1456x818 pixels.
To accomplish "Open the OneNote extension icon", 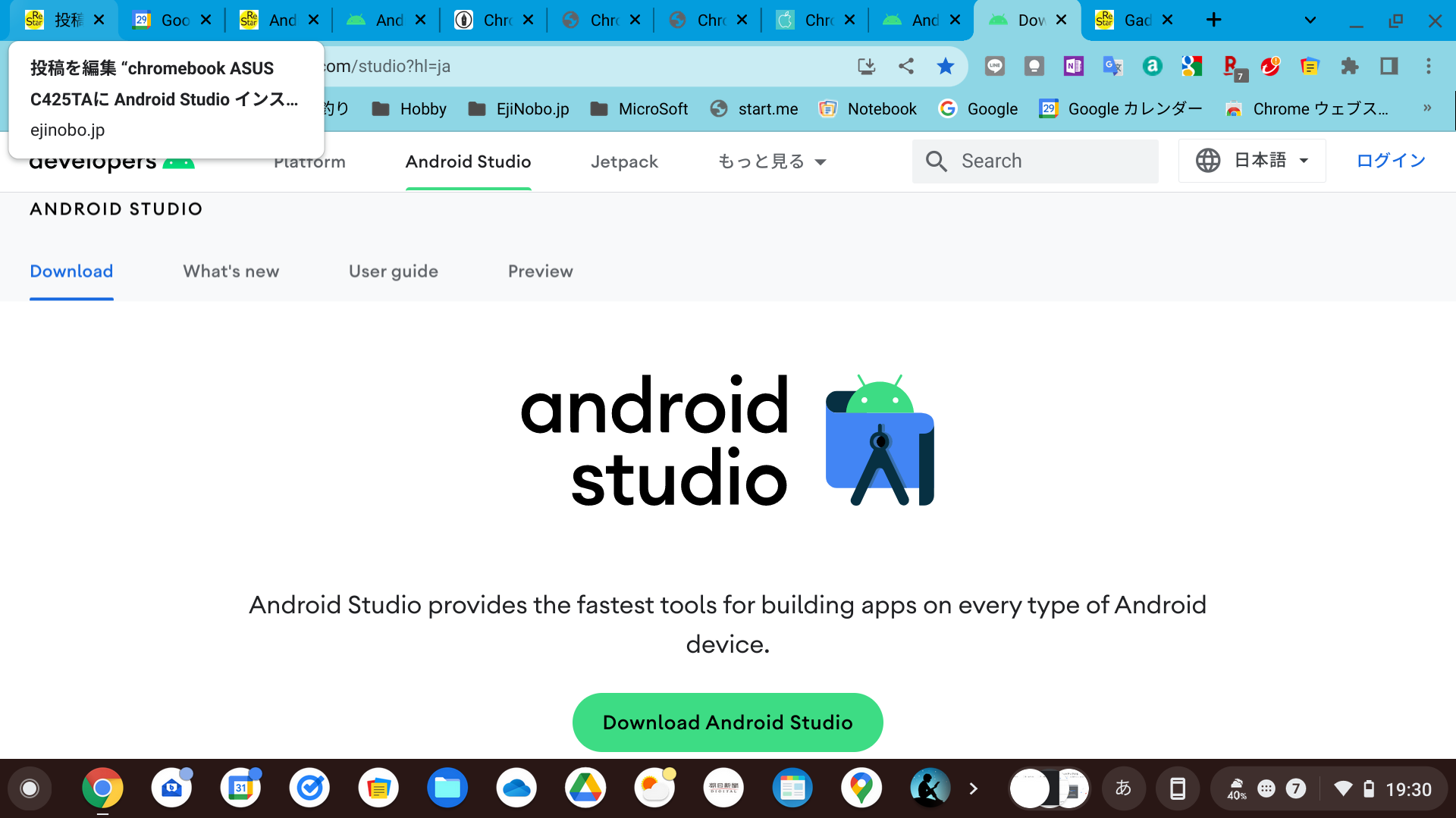I will click(x=1073, y=66).
